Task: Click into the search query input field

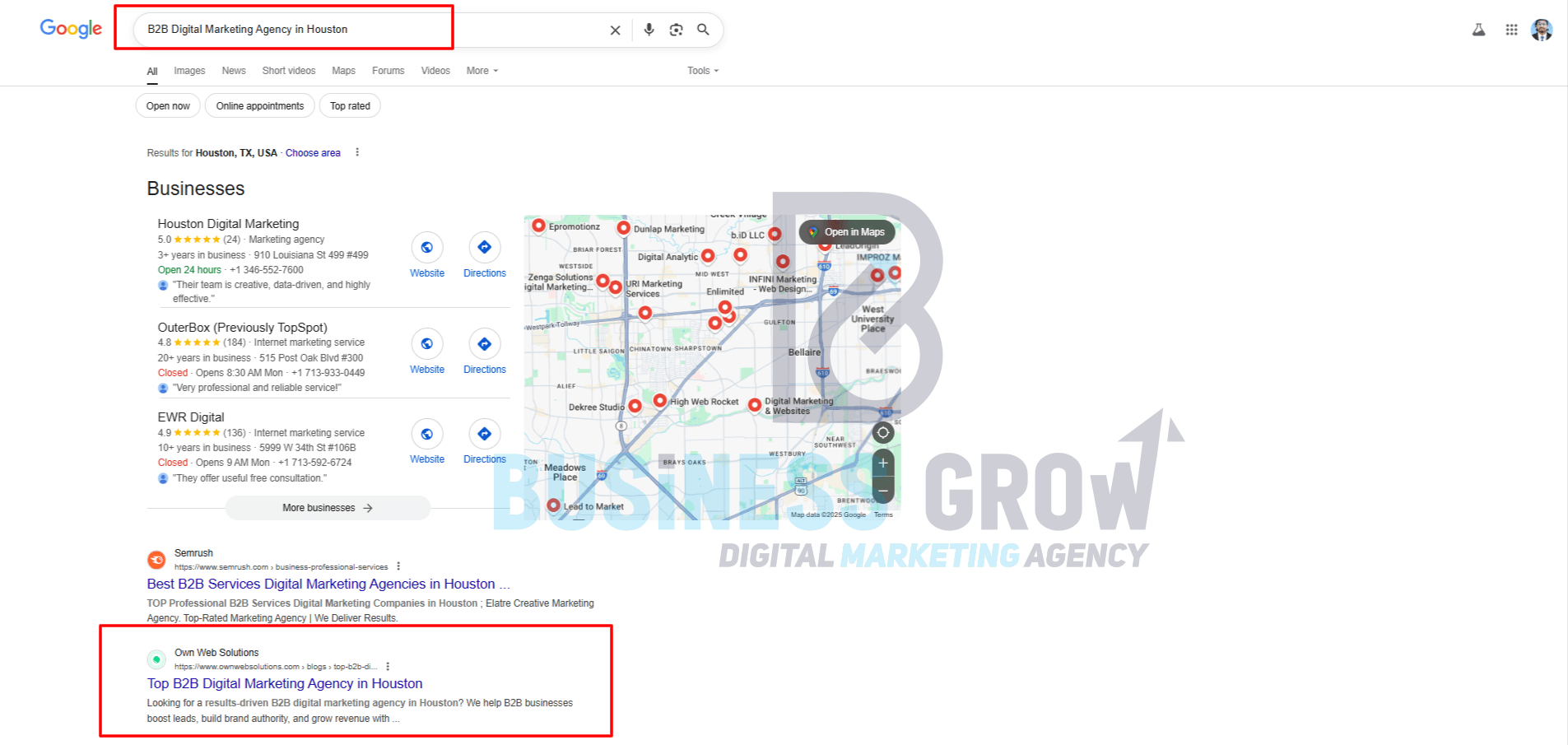Action: tap(370, 30)
